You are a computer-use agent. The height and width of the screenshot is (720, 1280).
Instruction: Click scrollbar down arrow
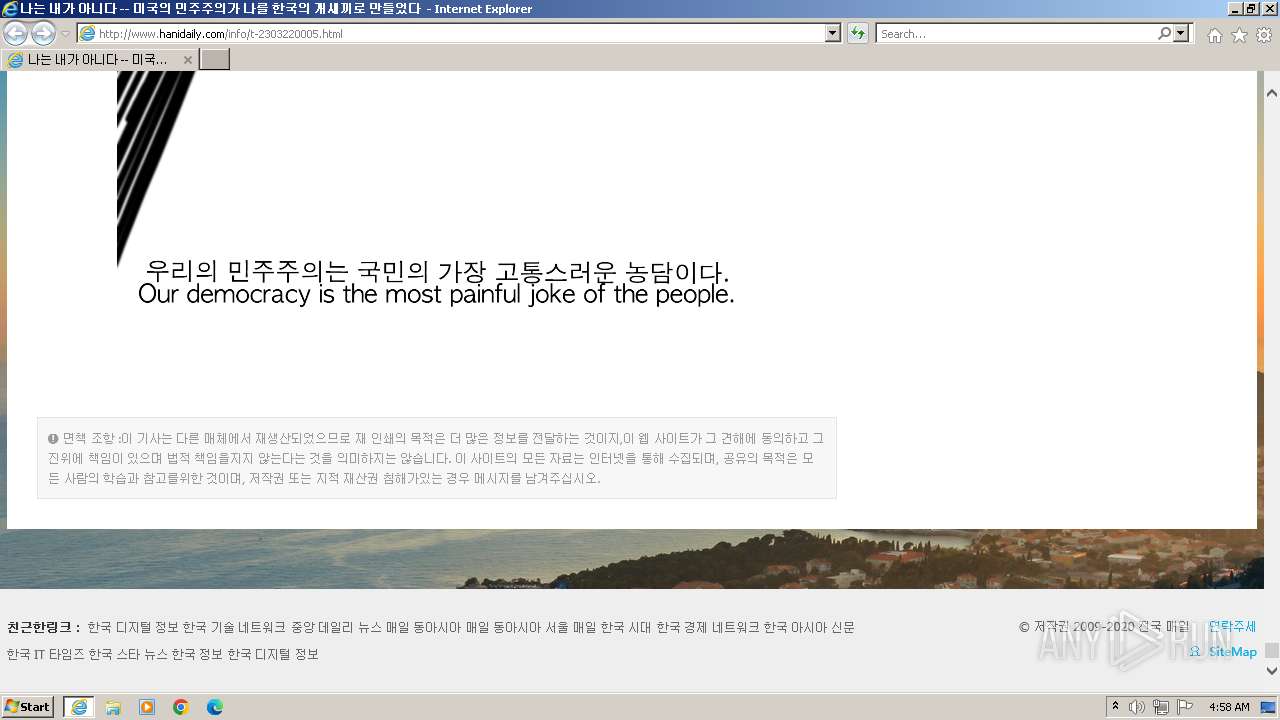(x=1272, y=673)
